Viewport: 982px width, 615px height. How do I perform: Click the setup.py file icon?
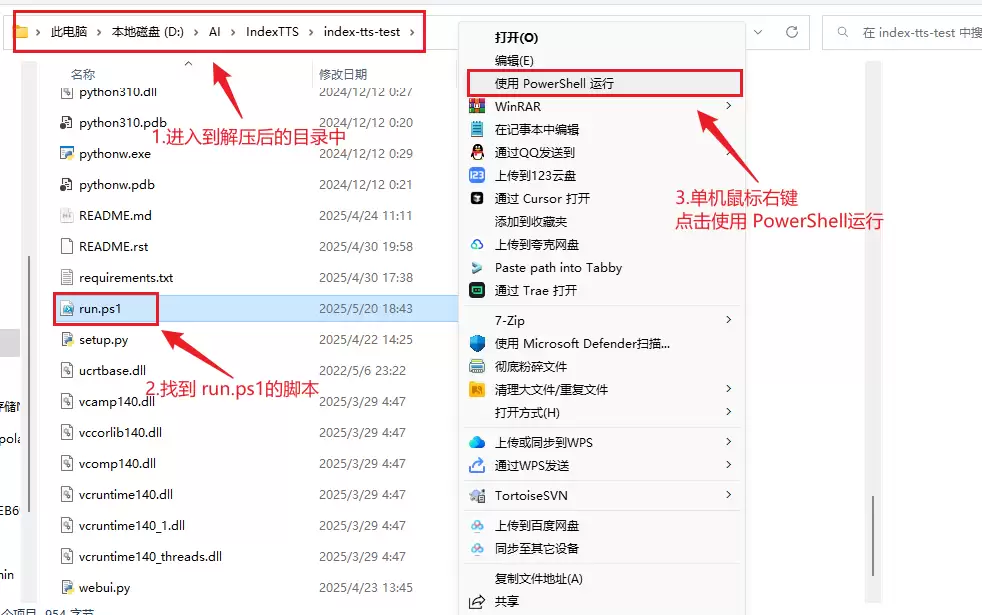[67, 339]
